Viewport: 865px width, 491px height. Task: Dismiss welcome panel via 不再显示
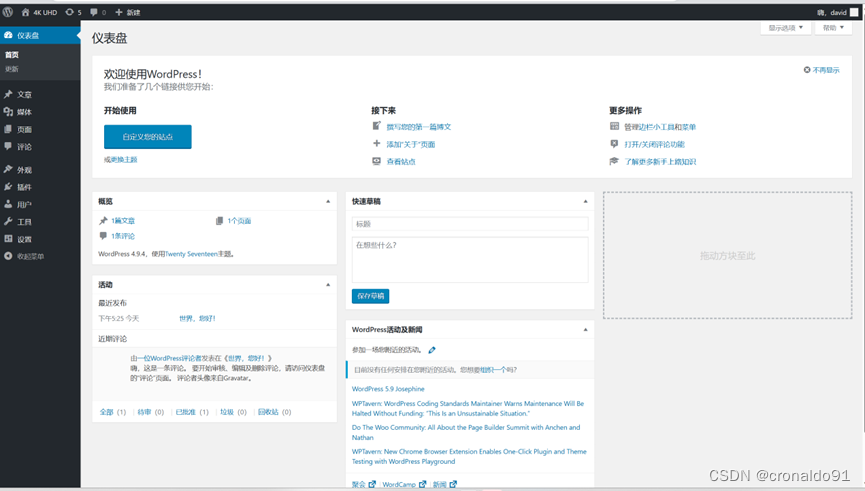coord(821,70)
